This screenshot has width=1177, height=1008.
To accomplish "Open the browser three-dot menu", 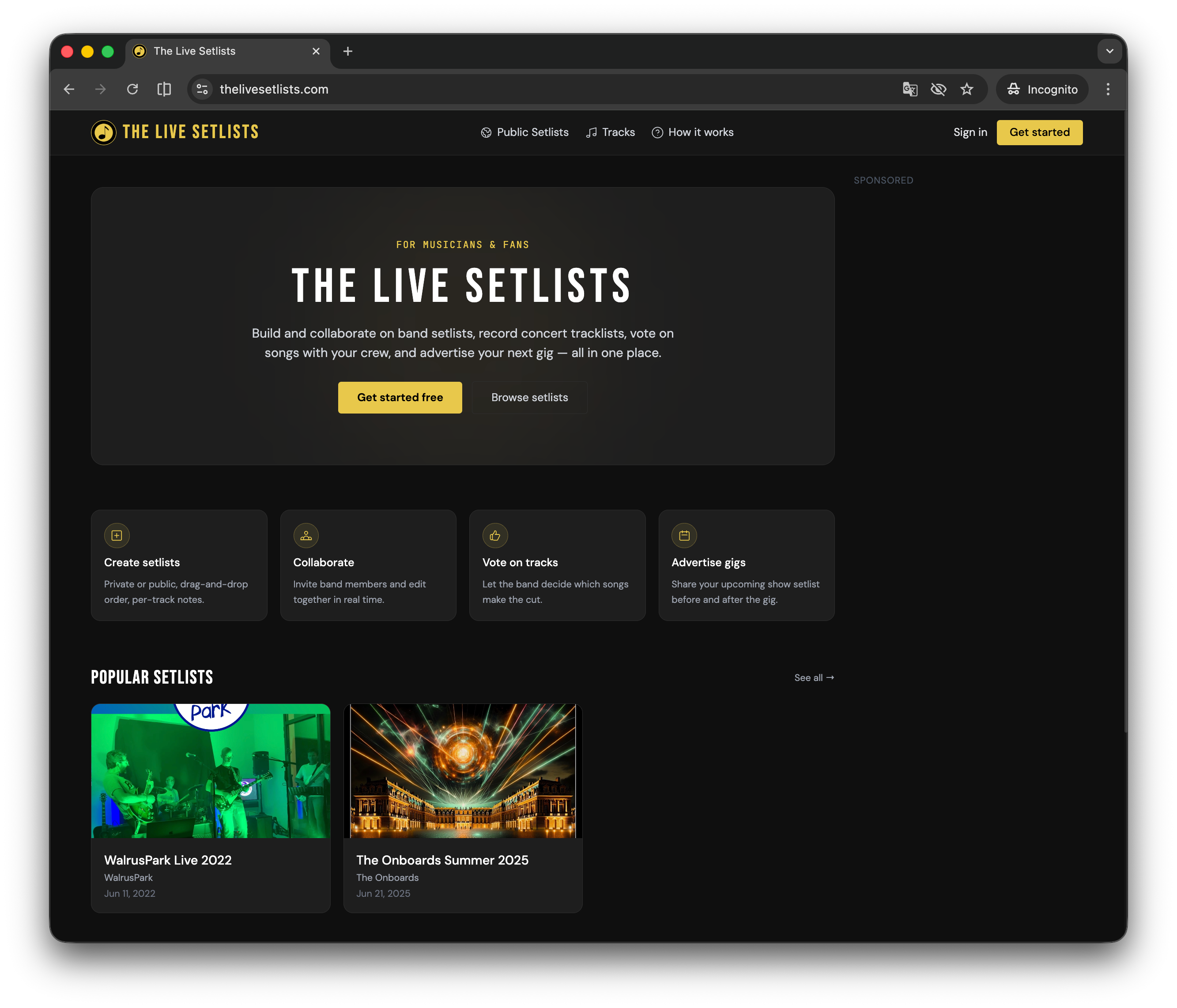I will click(1108, 89).
